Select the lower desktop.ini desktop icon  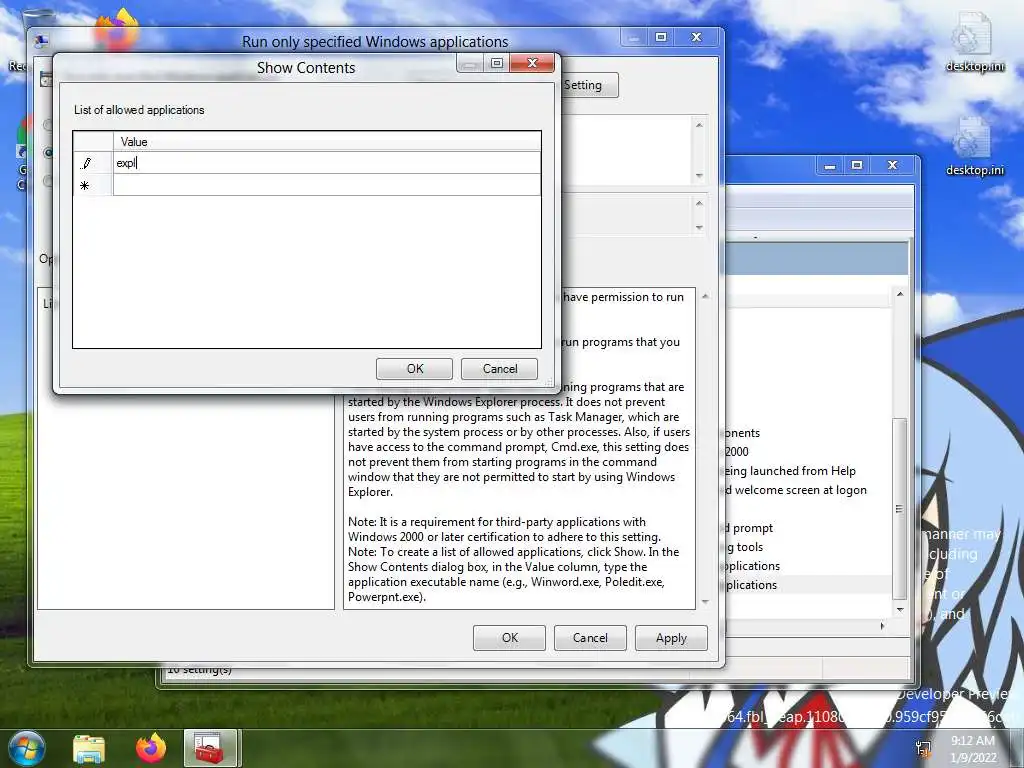(974, 147)
